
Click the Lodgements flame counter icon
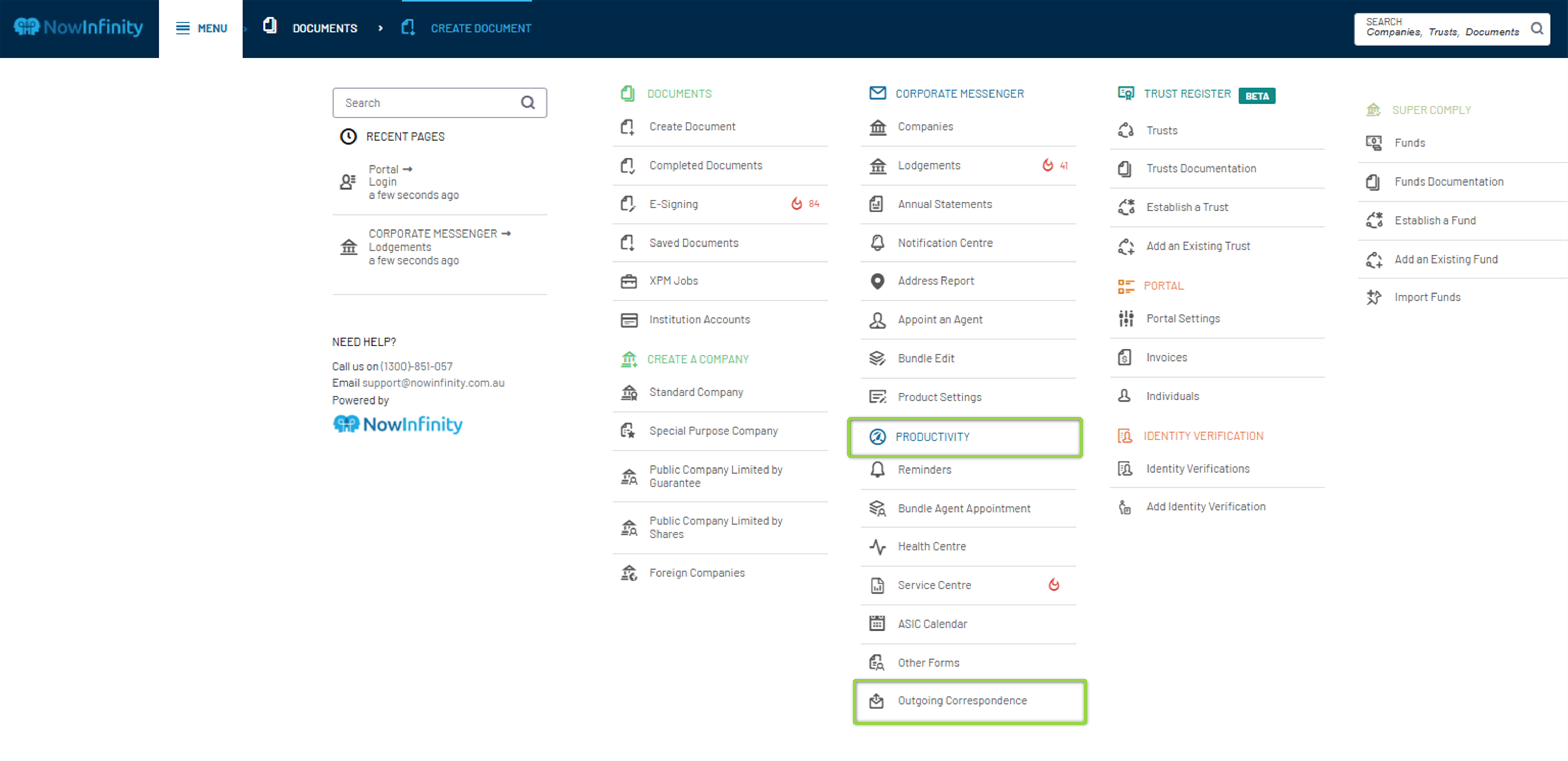point(1048,165)
